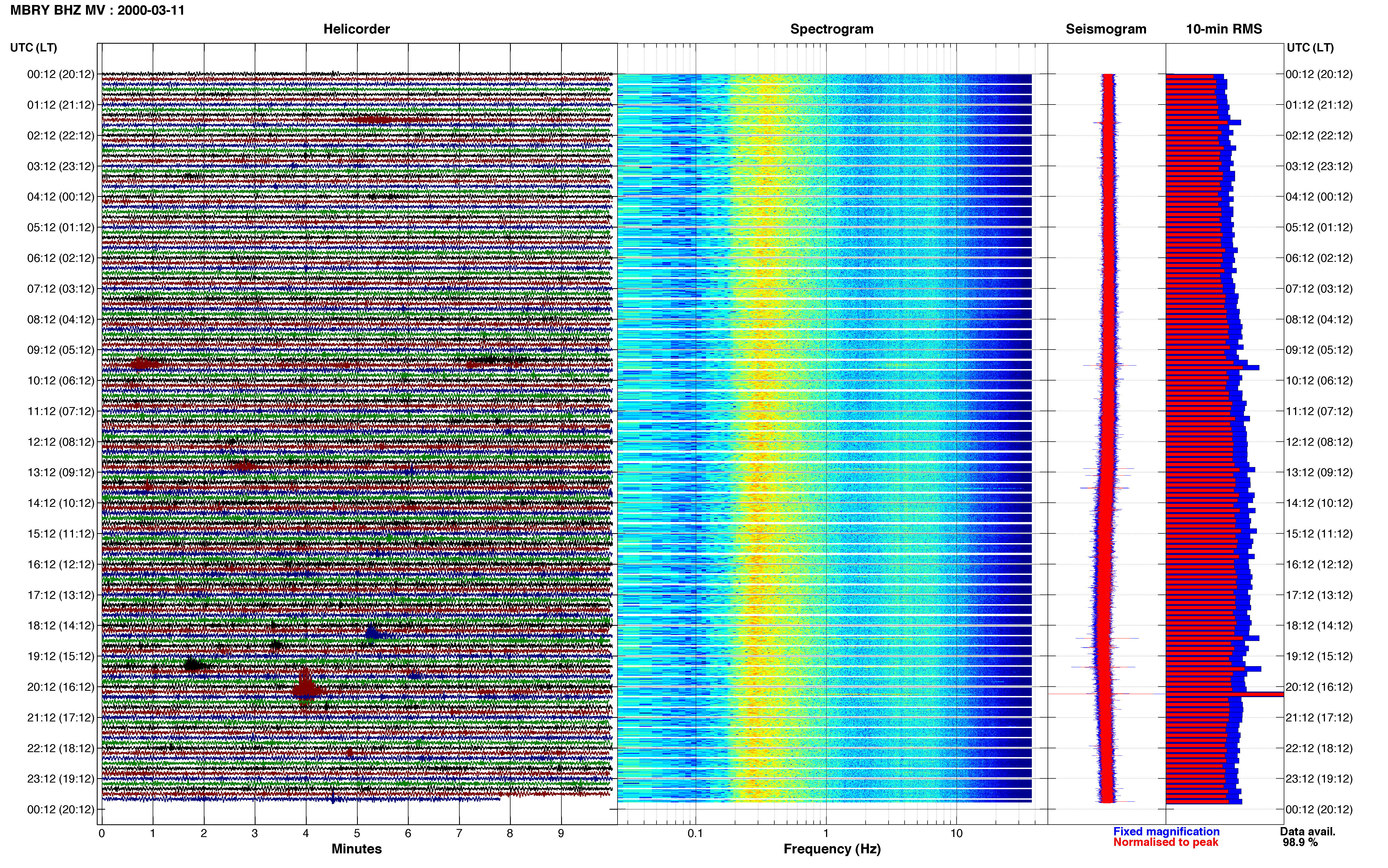The width and height of the screenshot is (1388, 868).
Task: Click right-side time label 01:12 (21:12)
Action: tap(1319, 105)
